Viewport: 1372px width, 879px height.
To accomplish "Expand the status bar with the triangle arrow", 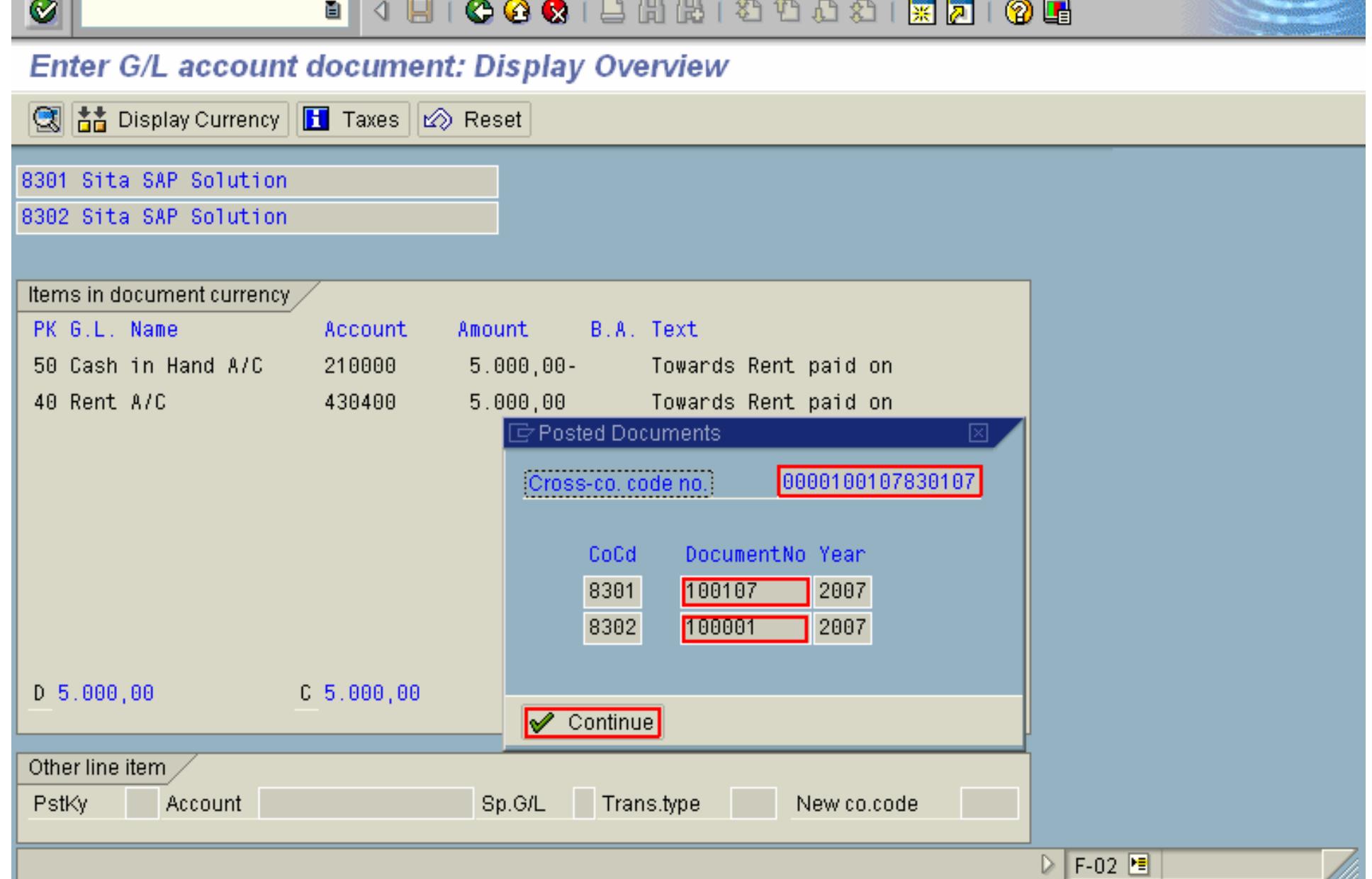I will point(1047,865).
